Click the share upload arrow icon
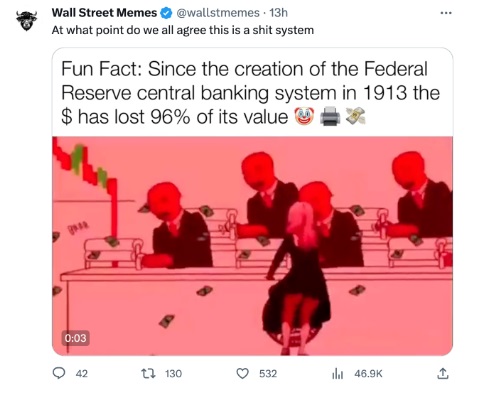The image size is (485, 405). (x=443, y=373)
